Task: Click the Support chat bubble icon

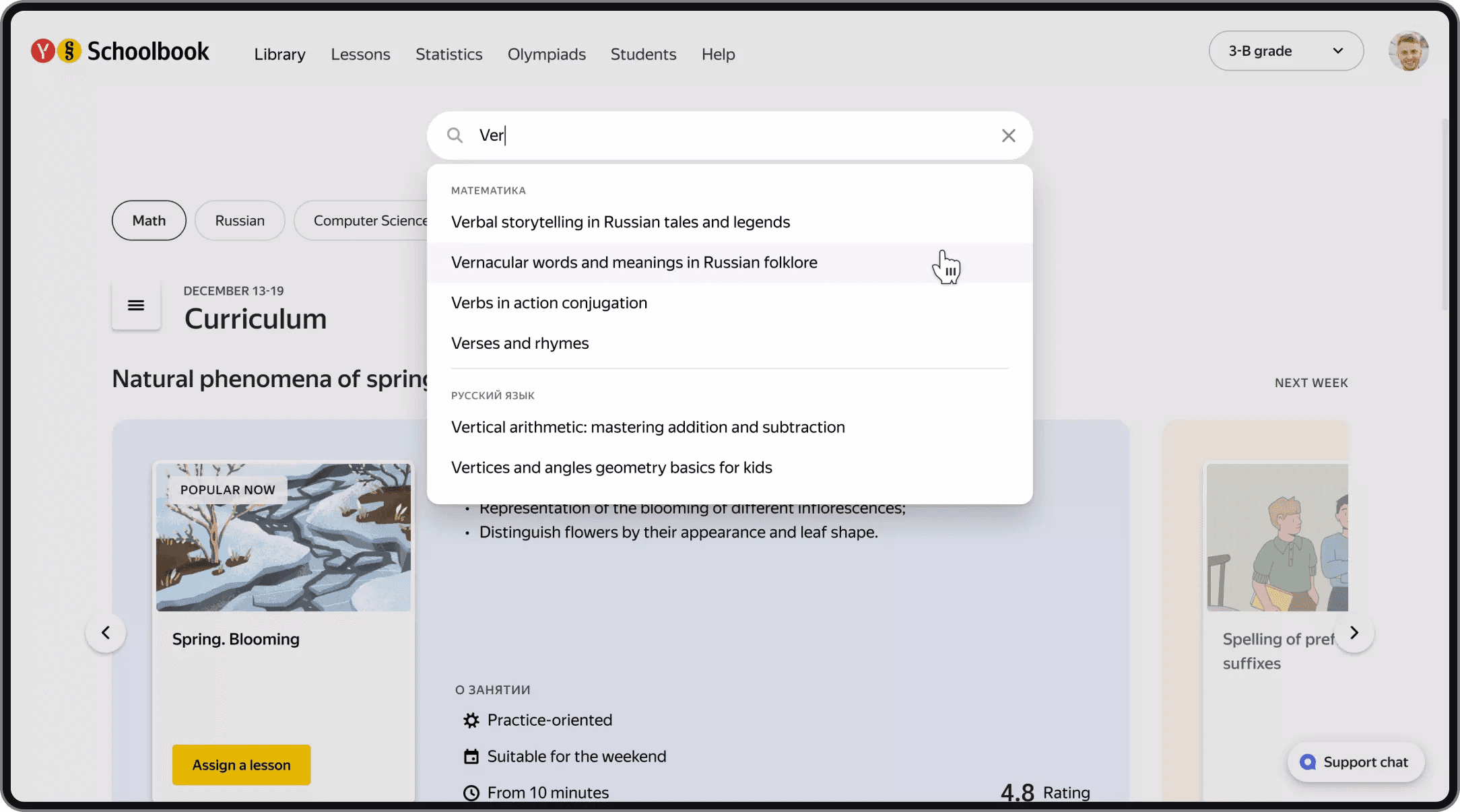Action: click(1308, 762)
